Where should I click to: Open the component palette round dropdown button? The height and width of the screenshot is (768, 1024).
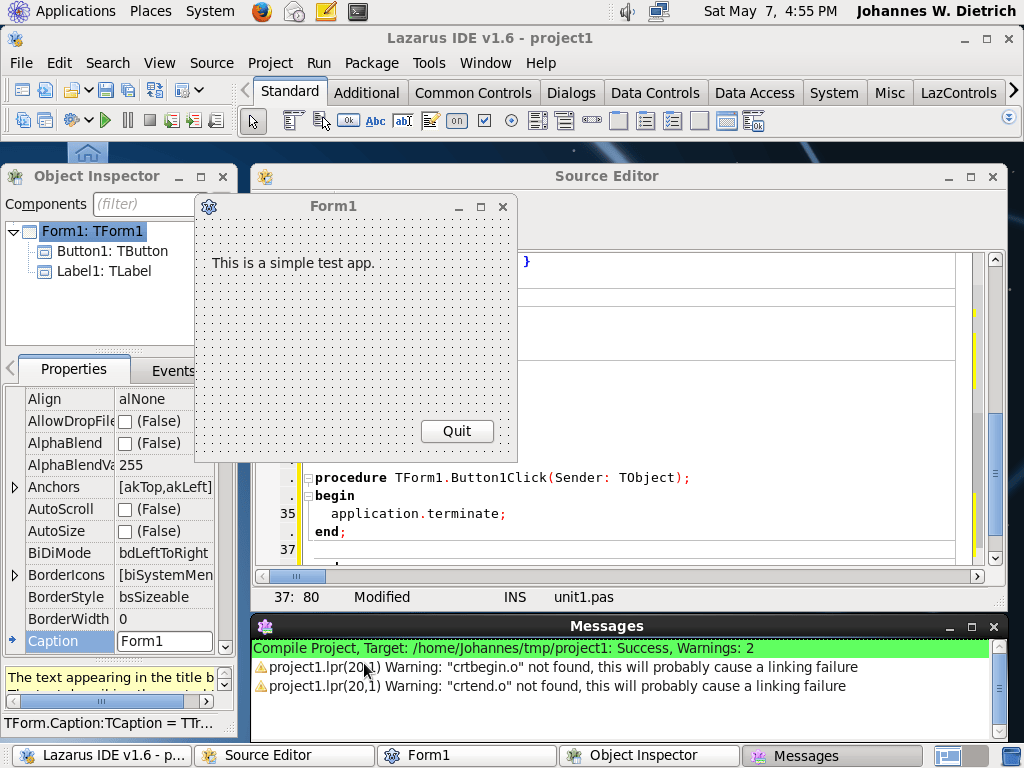pyautogui.click(x=1009, y=117)
